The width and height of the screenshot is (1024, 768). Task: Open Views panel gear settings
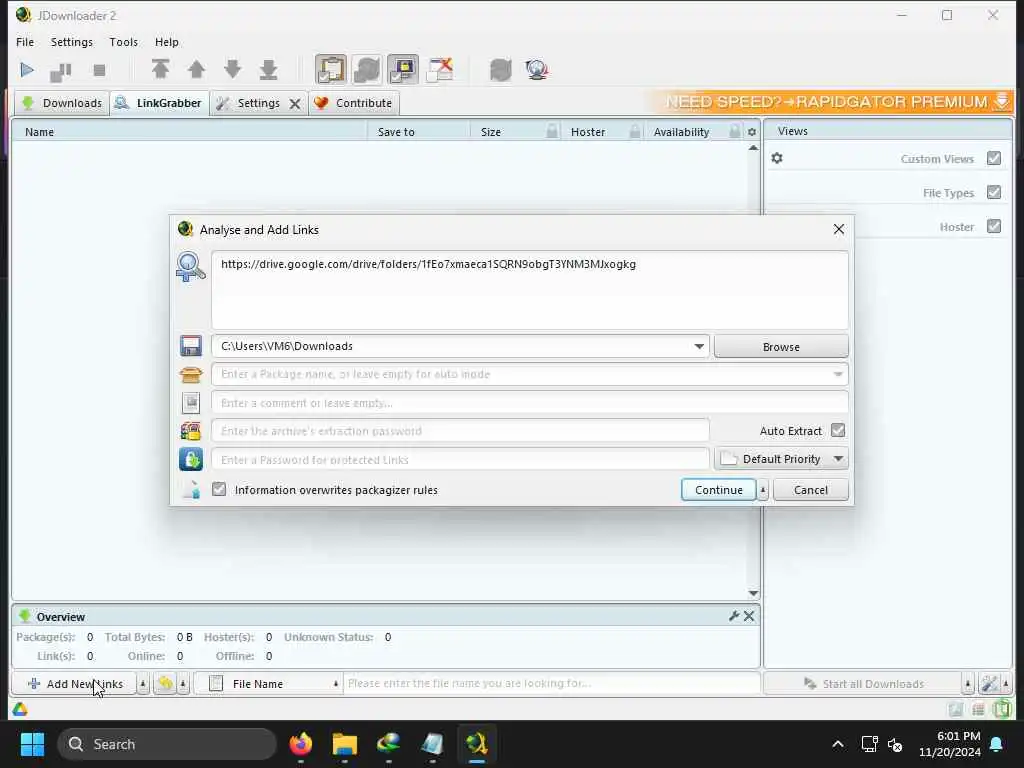tap(776, 158)
